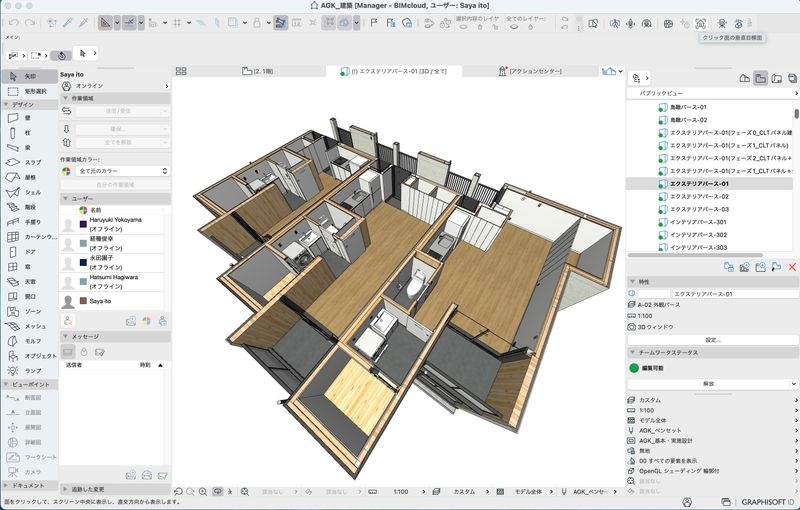The height and width of the screenshot is (510, 800).
Task: Open the 全て元のカラー workspace color dropdown
Action: tap(123, 171)
